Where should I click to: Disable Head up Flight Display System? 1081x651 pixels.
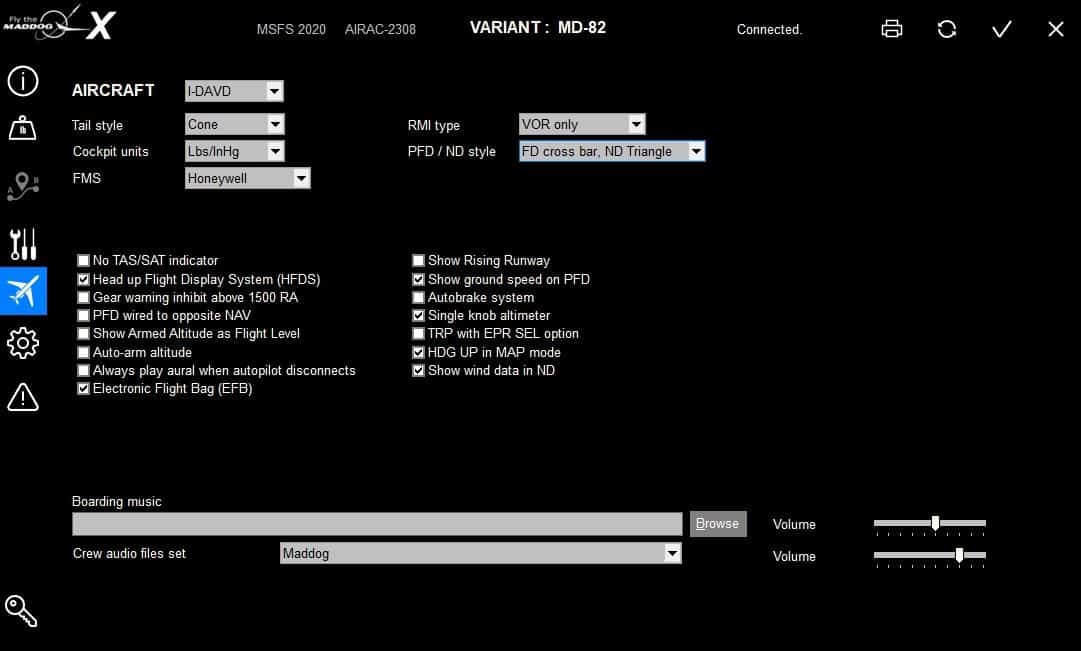click(84, 280)
